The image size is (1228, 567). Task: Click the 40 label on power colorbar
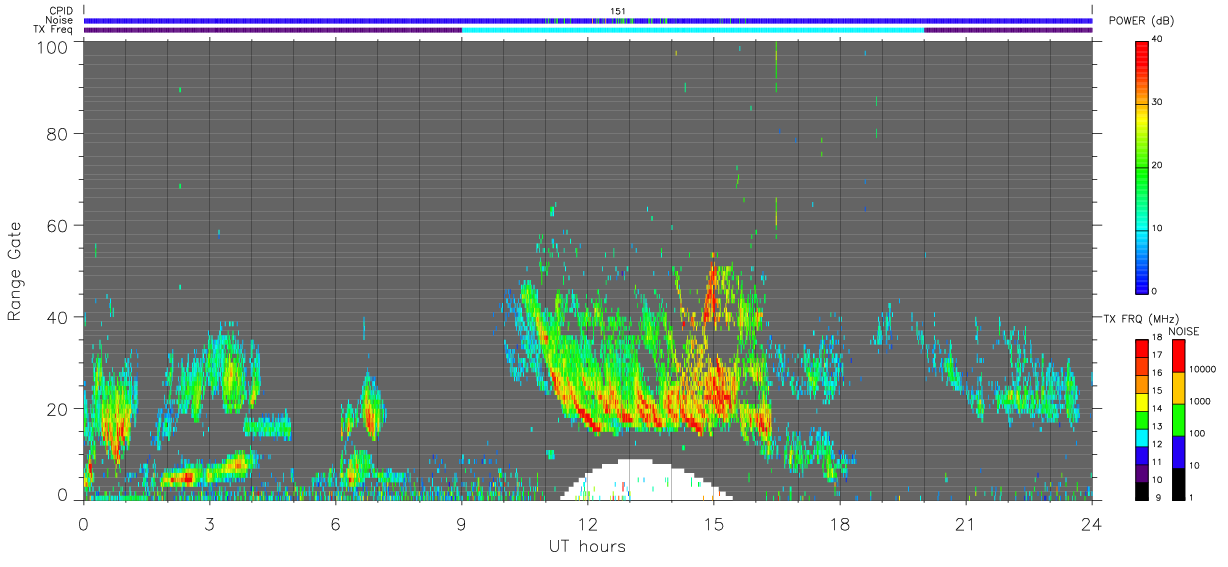[1158, 39]
